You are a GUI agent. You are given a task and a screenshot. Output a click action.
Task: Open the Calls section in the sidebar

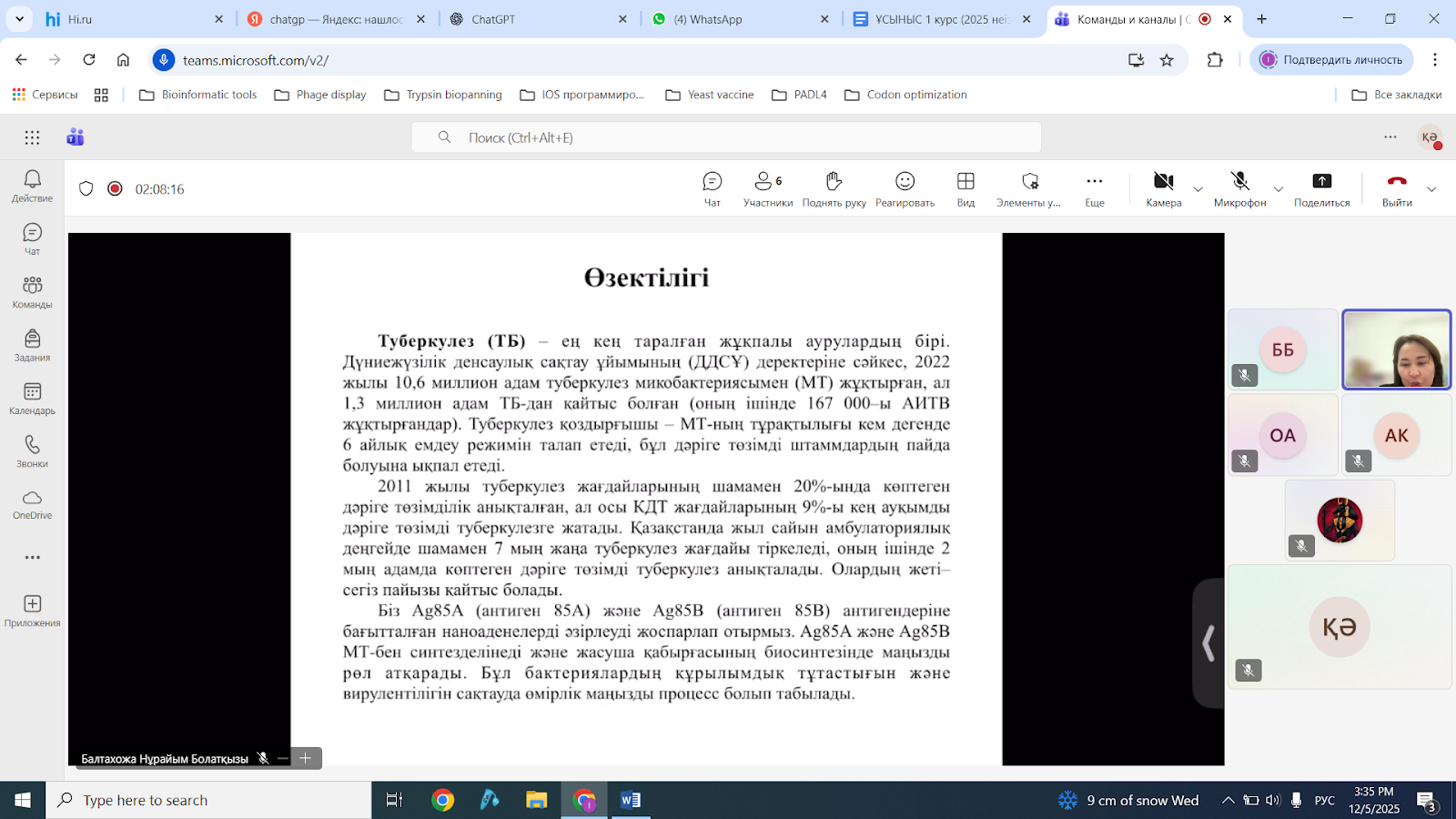32,450
